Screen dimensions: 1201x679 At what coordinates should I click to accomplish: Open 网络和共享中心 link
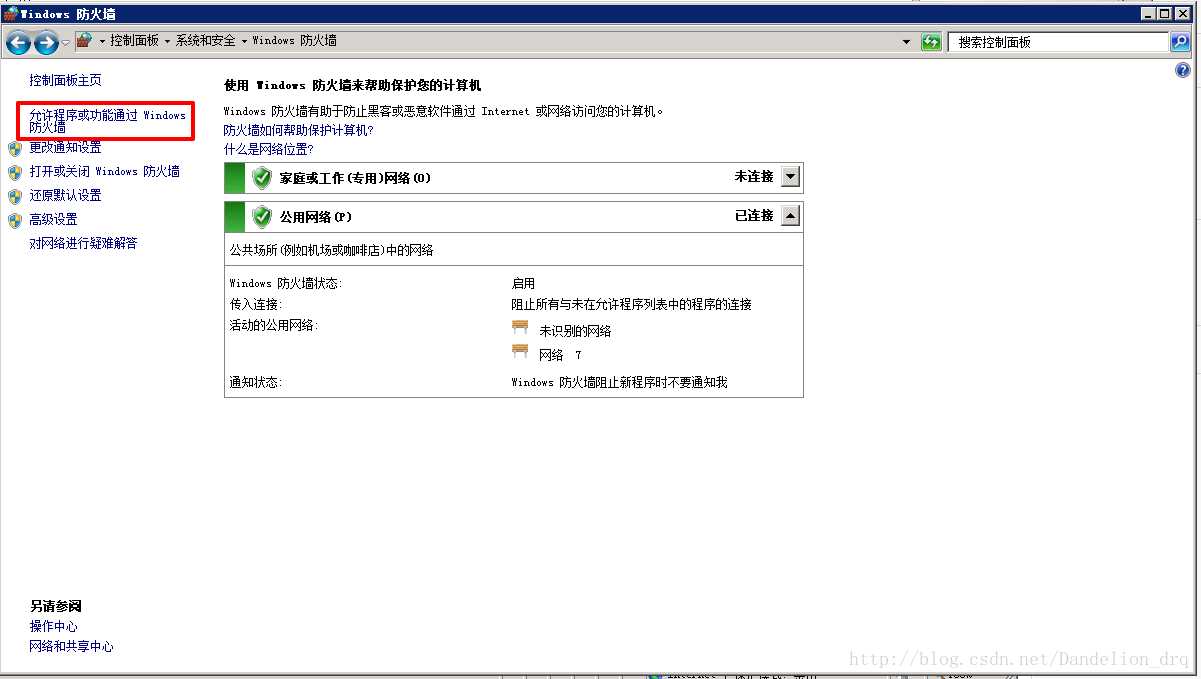point(71,646)
